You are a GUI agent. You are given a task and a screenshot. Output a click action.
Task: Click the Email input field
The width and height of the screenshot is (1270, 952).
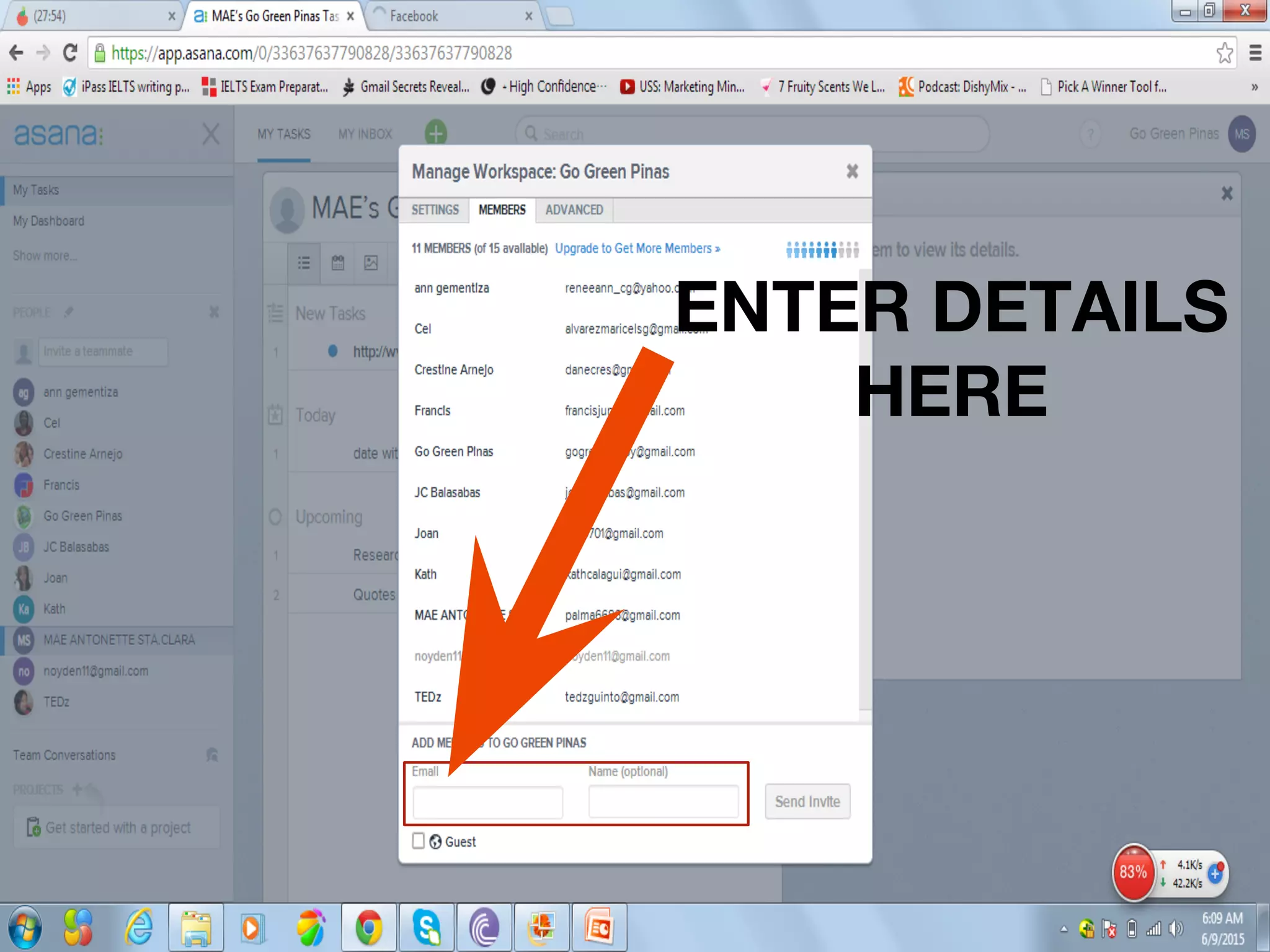[488, 802]
